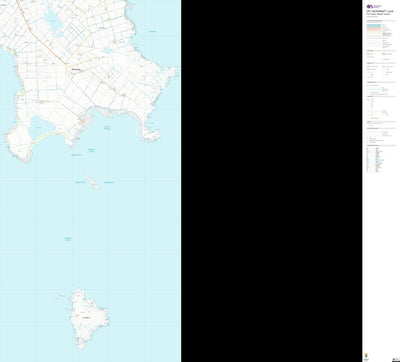Click the bold village label at the crossroads
The width and height of the screenshot is (400, 362).
click(76, 69)
